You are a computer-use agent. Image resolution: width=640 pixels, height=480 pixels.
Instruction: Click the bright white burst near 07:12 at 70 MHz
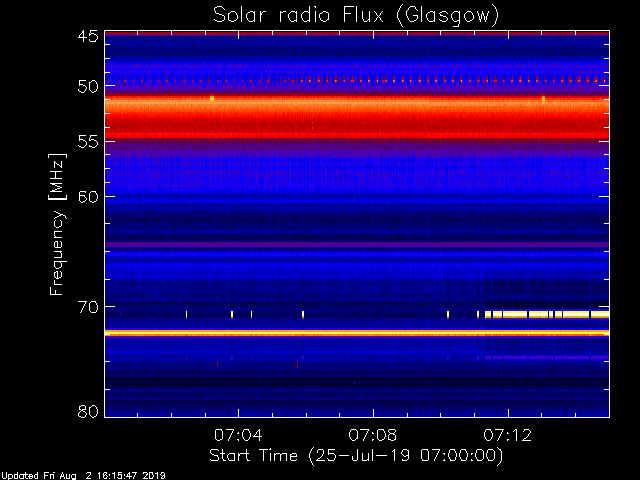click(547, 314)
